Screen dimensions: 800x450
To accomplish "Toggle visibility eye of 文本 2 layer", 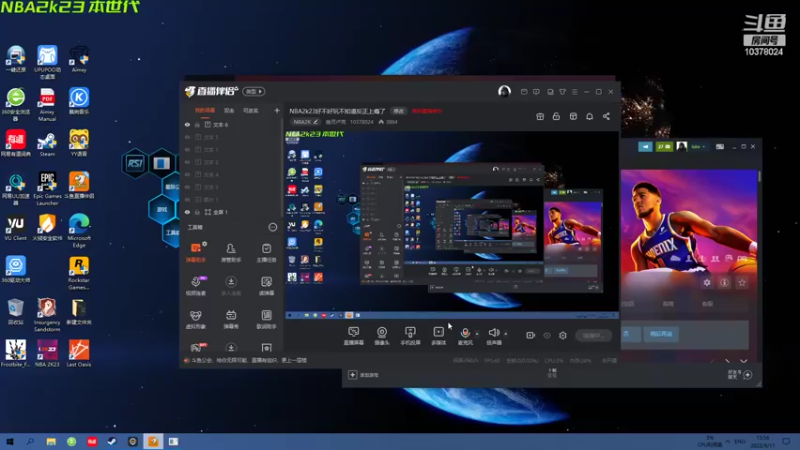I will click(x=187, y=162).
